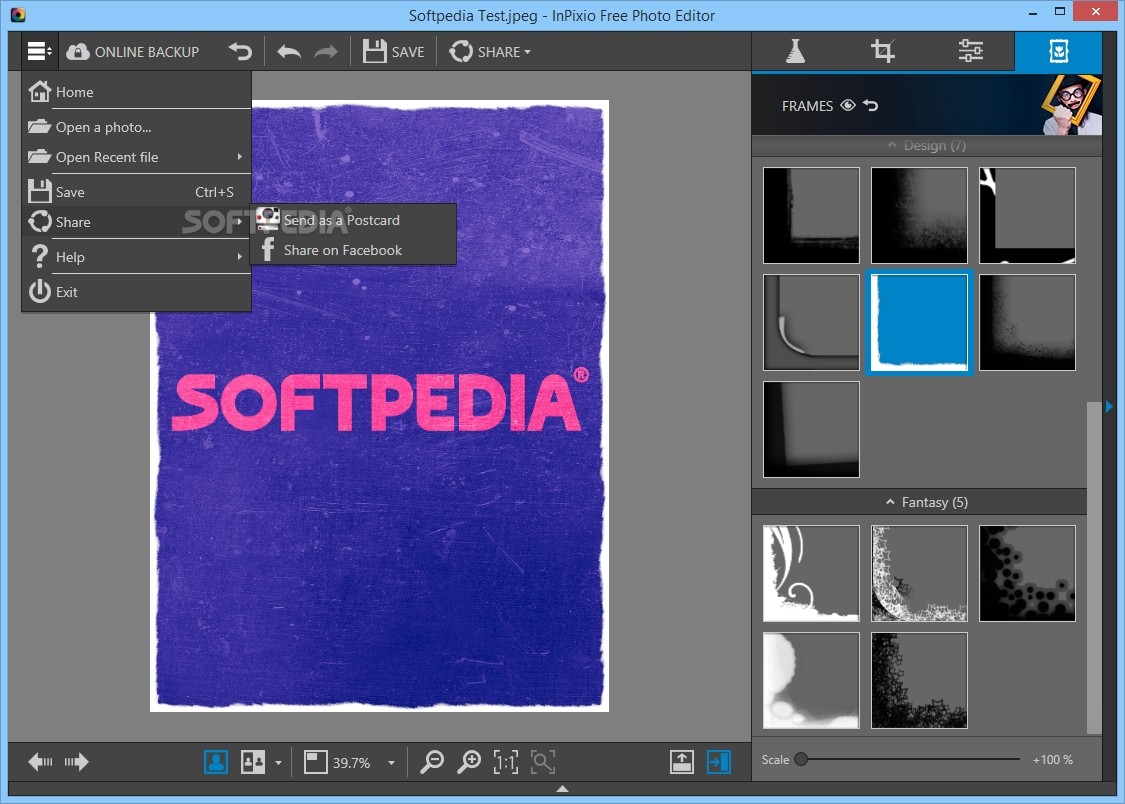Select the white blob Fantasy frame
The width and height of the screenshot is (1125, 804).
coord(811,680)
